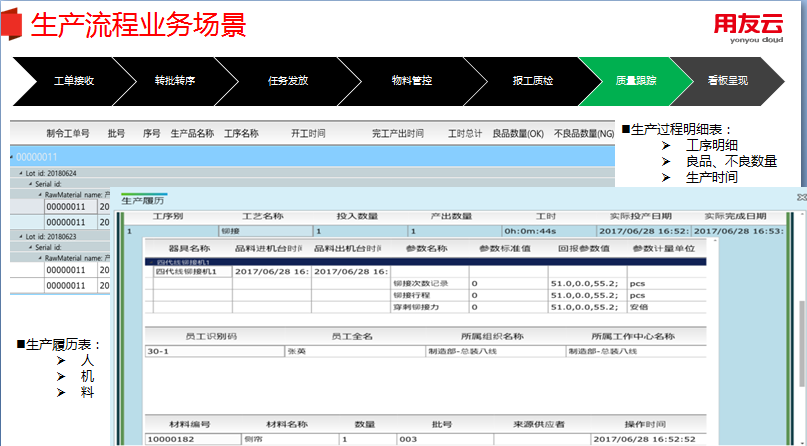
Task: Collapse the 00000011 work order group row
Action: click(x=10, y=157)
